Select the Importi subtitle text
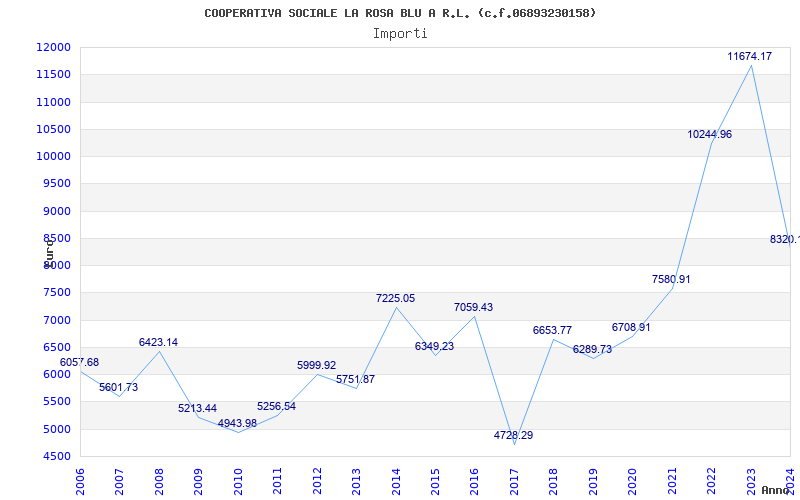 tap(400, 34)
